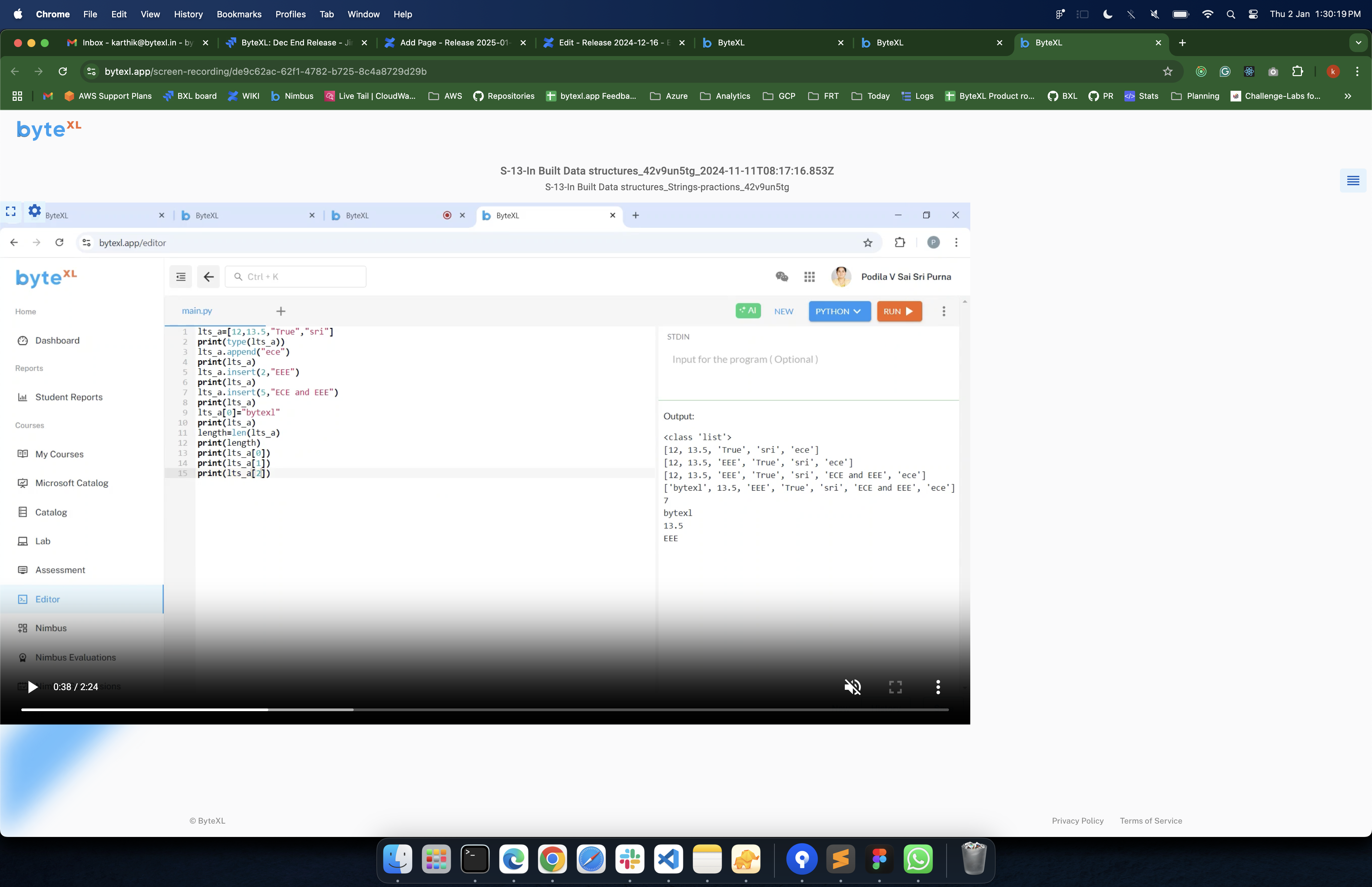The height and width of the screenshot is (887, 1372).
Task: Go back in outer Chrome window
Action: (15, 71)
